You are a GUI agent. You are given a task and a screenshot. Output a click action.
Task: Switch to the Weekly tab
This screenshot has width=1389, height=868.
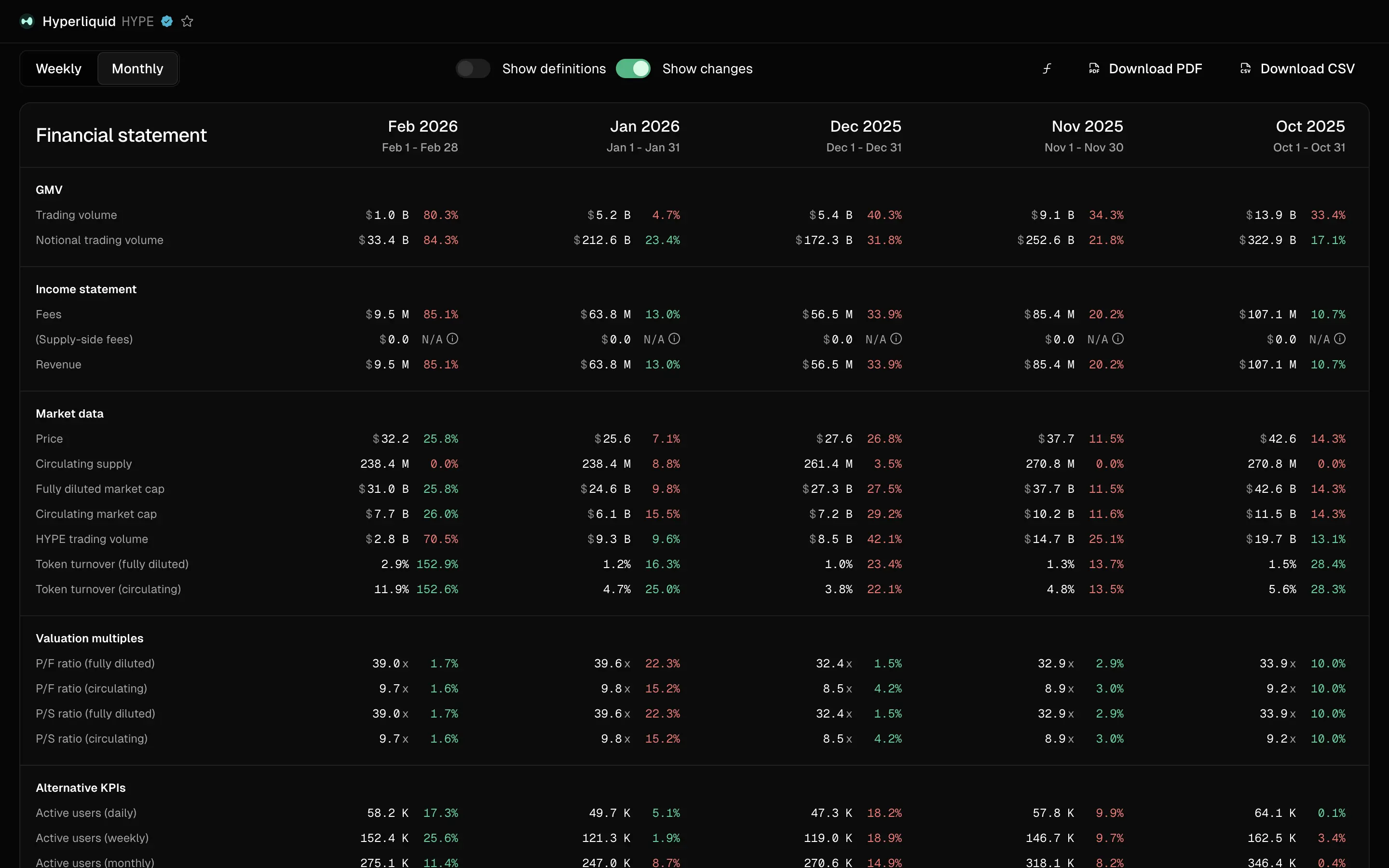point(58,69)
